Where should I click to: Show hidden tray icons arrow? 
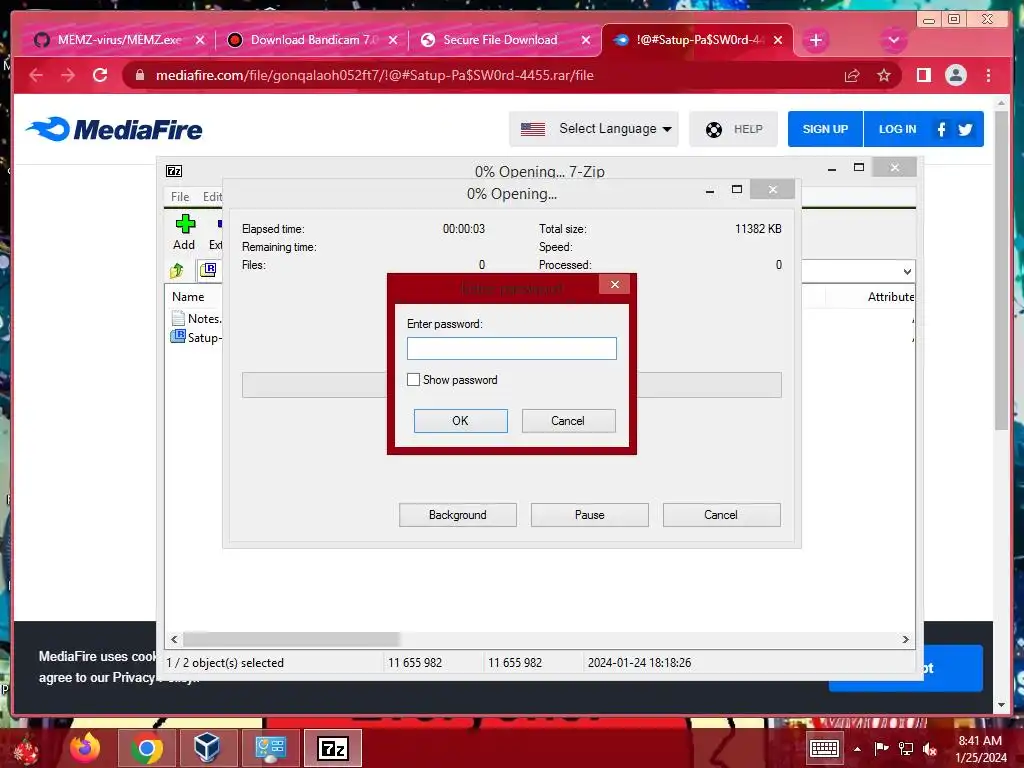click(857, 748)
